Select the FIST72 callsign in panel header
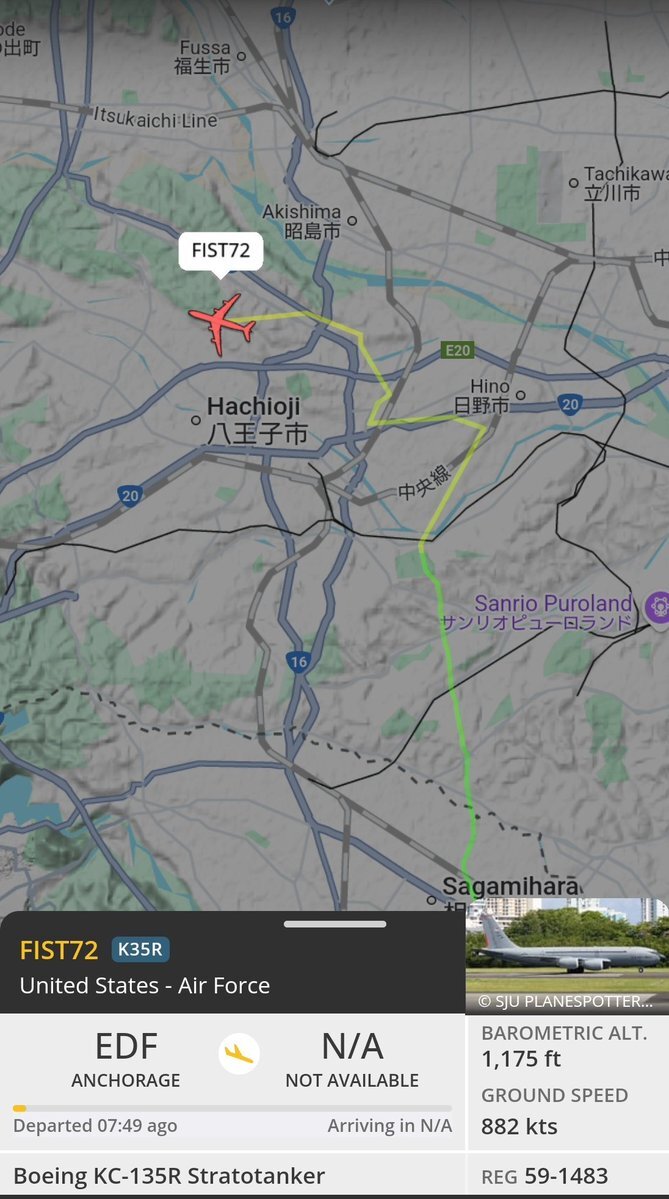This screenshot has height=1199, width=669. tap(59, 950)
